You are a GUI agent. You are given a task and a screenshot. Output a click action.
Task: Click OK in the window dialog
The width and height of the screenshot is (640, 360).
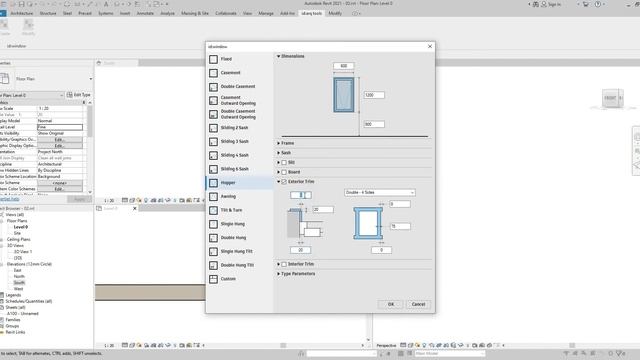tap(391, 304)
